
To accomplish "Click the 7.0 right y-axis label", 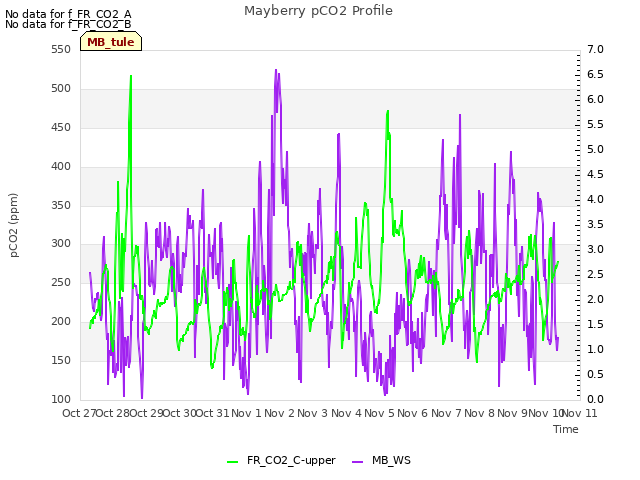I will coord(595,50).
